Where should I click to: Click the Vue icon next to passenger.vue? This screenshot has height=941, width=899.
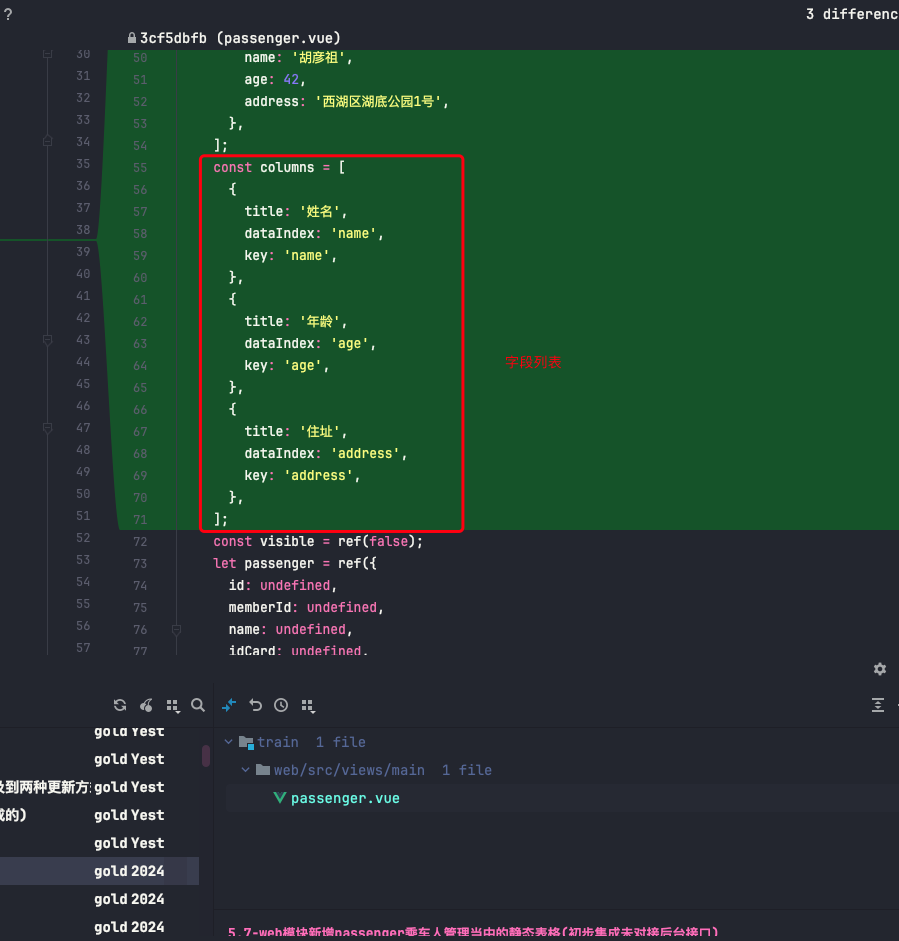(280, 798)
